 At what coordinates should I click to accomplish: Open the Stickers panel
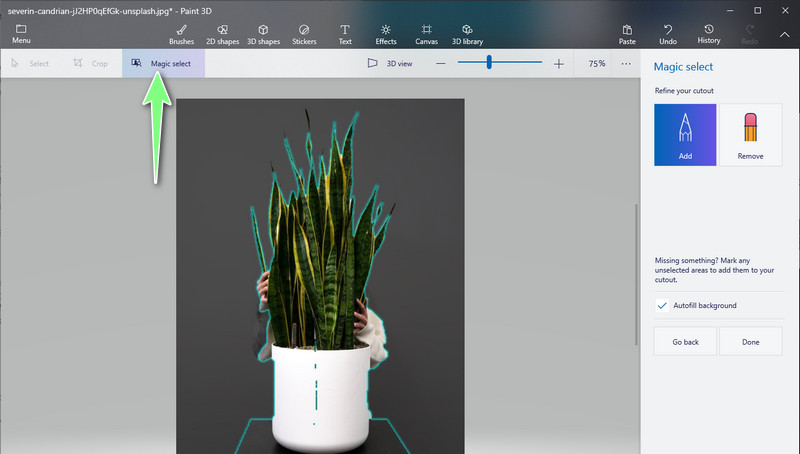pyautogui.click(x=304, y=34)
